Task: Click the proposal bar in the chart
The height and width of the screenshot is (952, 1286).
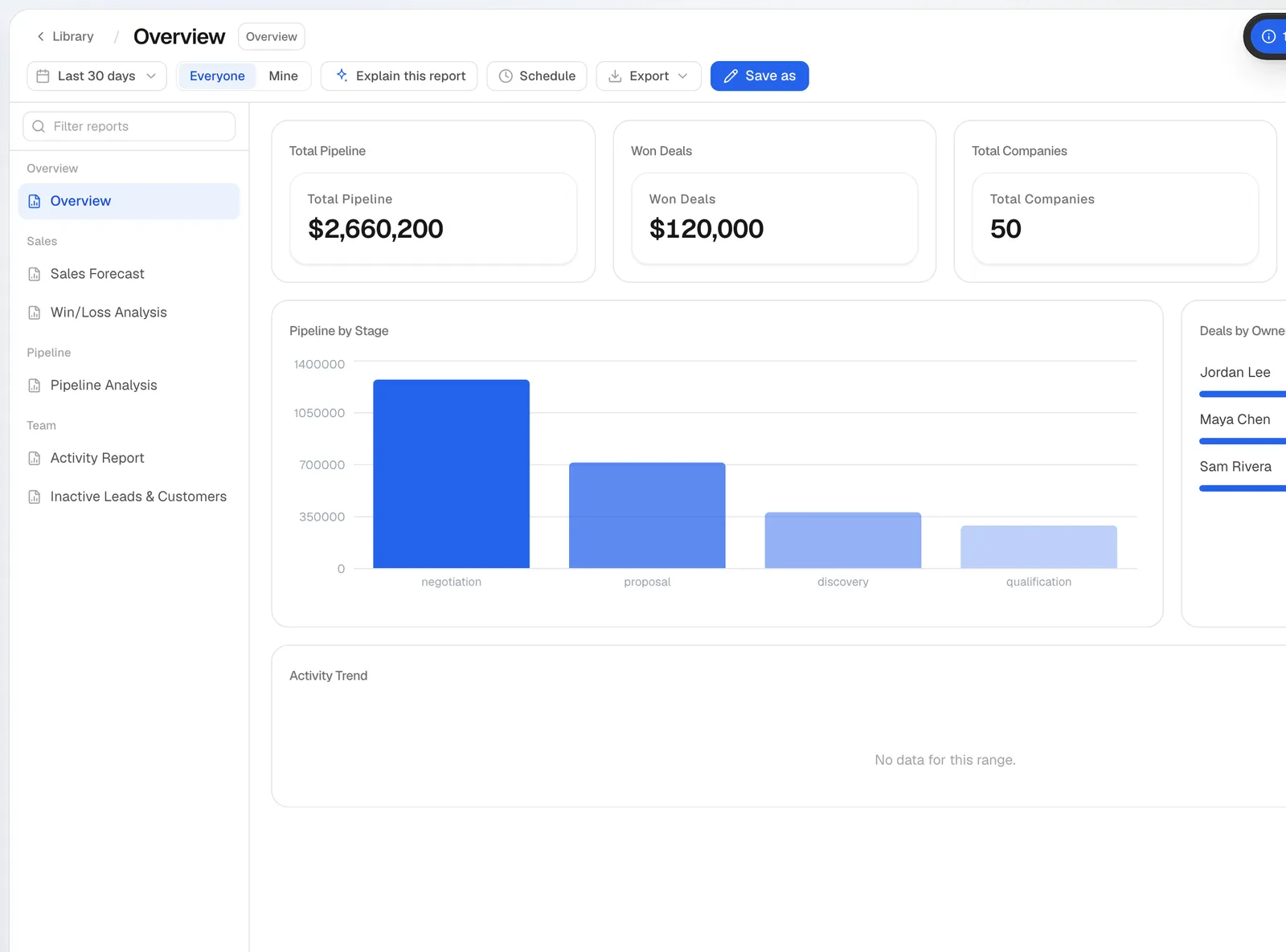Action: [647, 515]
